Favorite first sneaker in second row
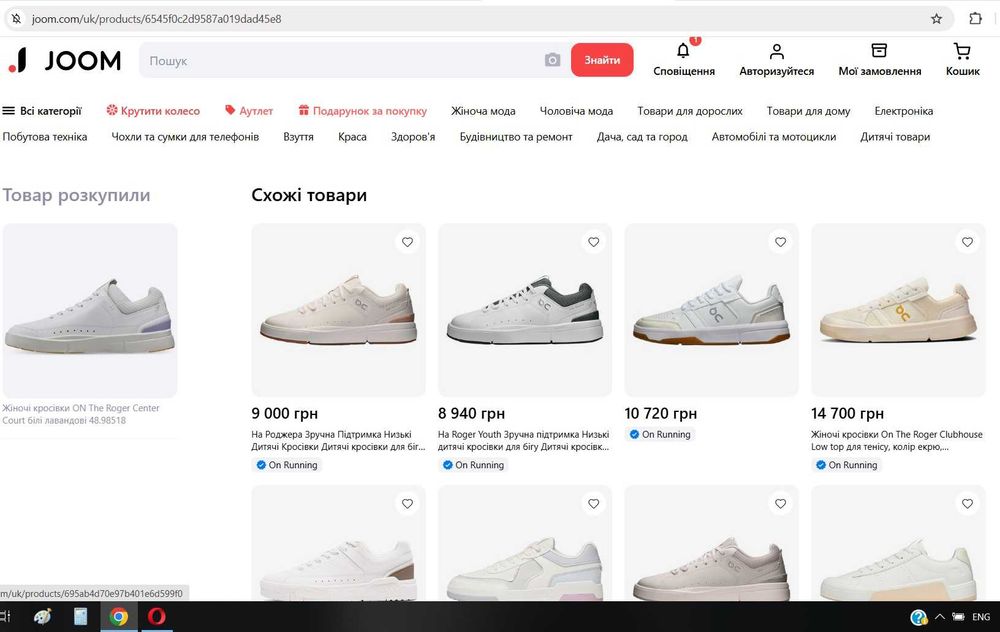The image size is (1000, 632). (x=407, y=503)
